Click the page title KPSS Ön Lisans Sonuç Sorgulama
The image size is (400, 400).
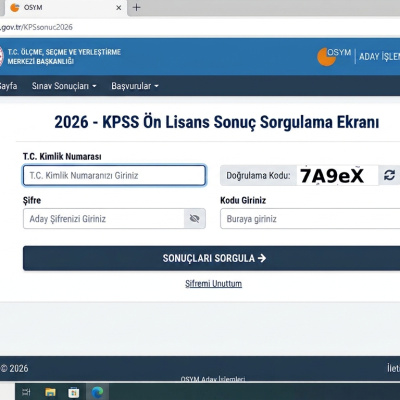[217, 122]
